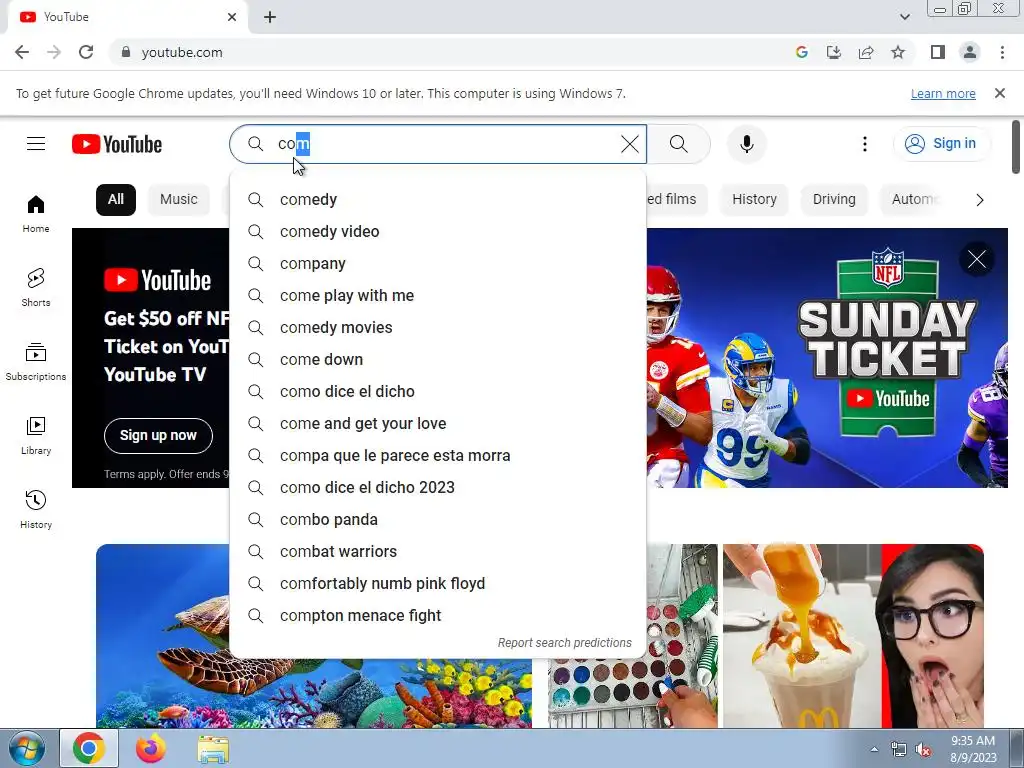Click the Sign in button
Screen dimensions: 1024x768
coord(940,144)
